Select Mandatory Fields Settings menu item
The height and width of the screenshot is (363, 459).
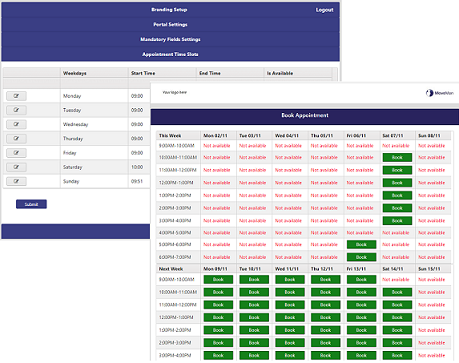coord(170,39)
